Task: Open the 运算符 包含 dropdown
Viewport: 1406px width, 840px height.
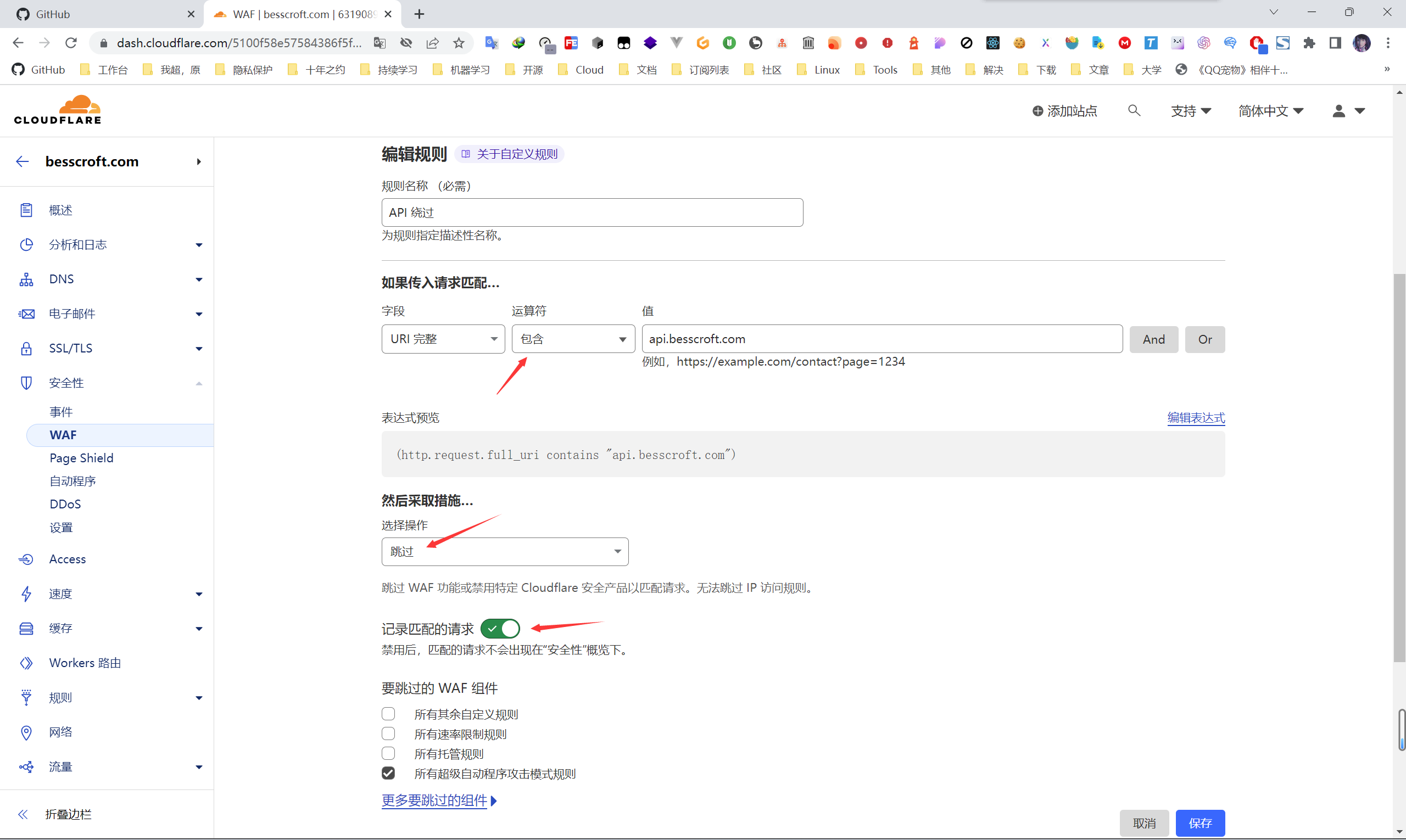Action: click(x=573, y=339)
